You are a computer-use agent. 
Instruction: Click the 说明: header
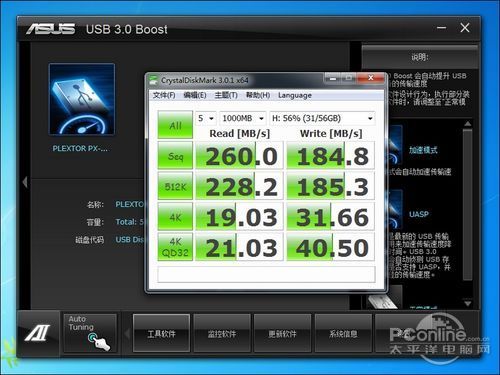[420, 57]
